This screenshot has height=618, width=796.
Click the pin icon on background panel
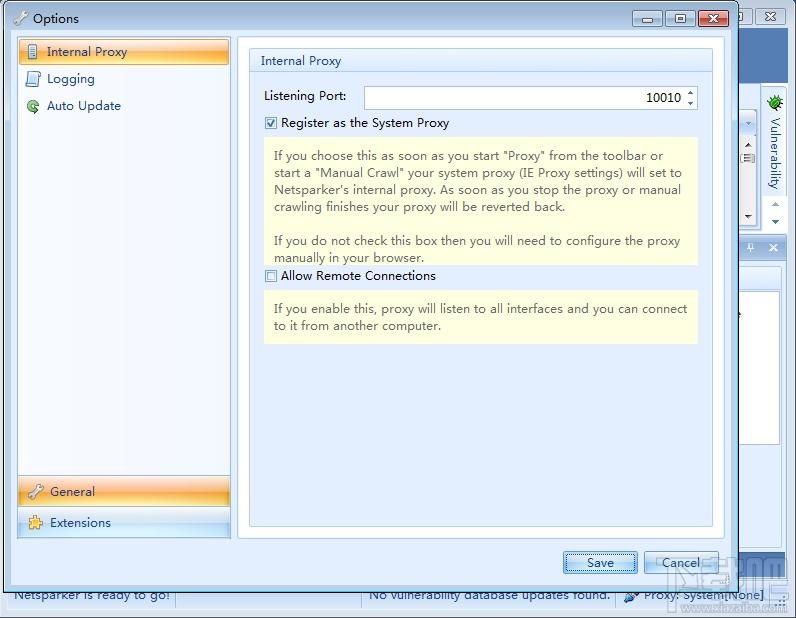(x=750, y=248)
